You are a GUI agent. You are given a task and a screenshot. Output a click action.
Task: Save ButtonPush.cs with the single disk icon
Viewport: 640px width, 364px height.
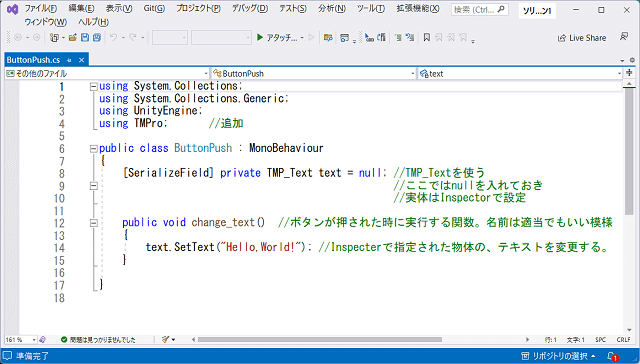85,38
